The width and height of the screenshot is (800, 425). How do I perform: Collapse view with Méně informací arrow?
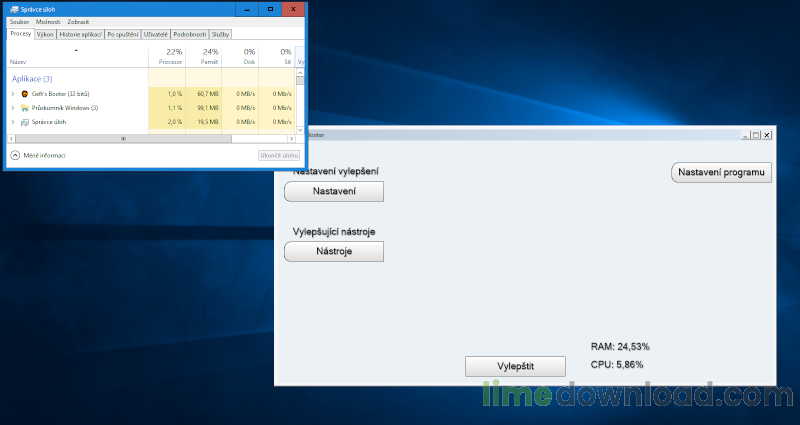(x=15, y=156)
